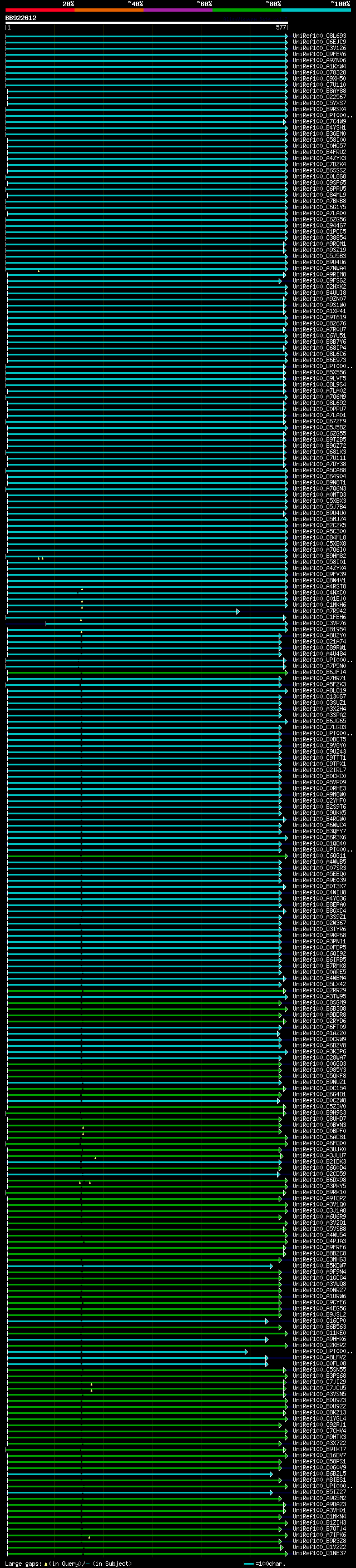Screen dimensions: 356x1568
Task: Select the UniRef100_A7LA00 label
Action: 319,213
